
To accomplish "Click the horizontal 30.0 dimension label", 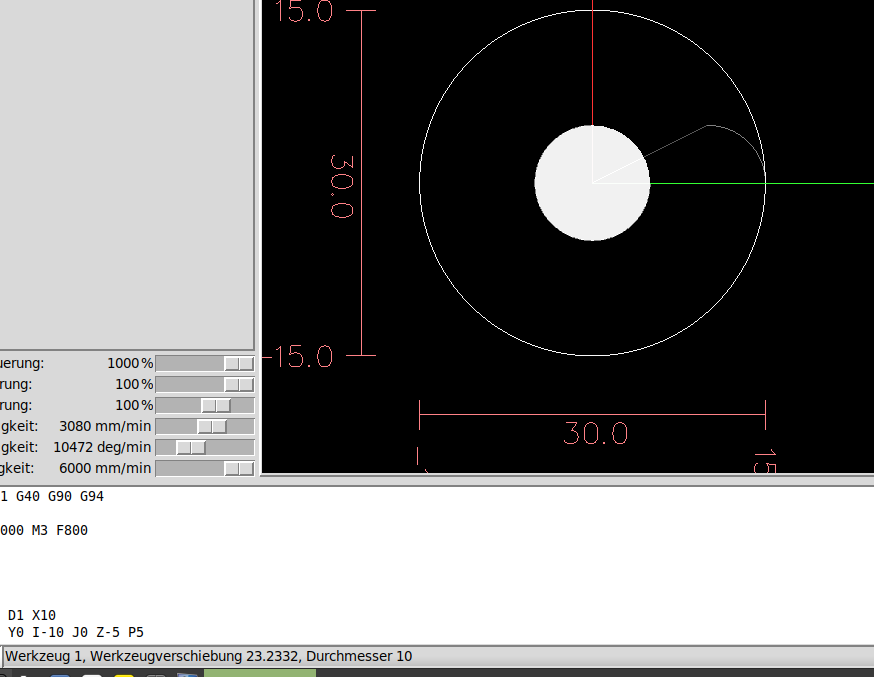I will coord(595,433).
